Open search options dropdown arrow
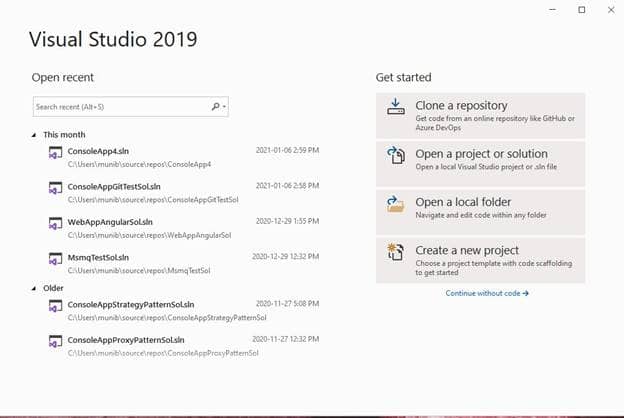The image size is (624, 418). click(224, 107)
